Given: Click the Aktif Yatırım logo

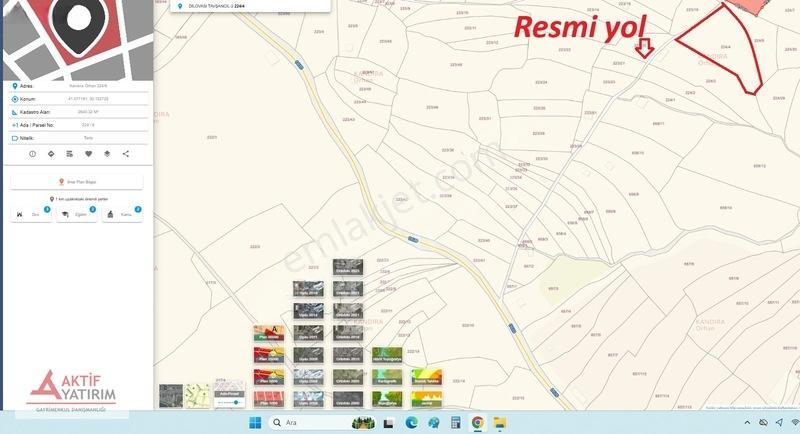Looking at the screenshot, I should coord(71,391).
